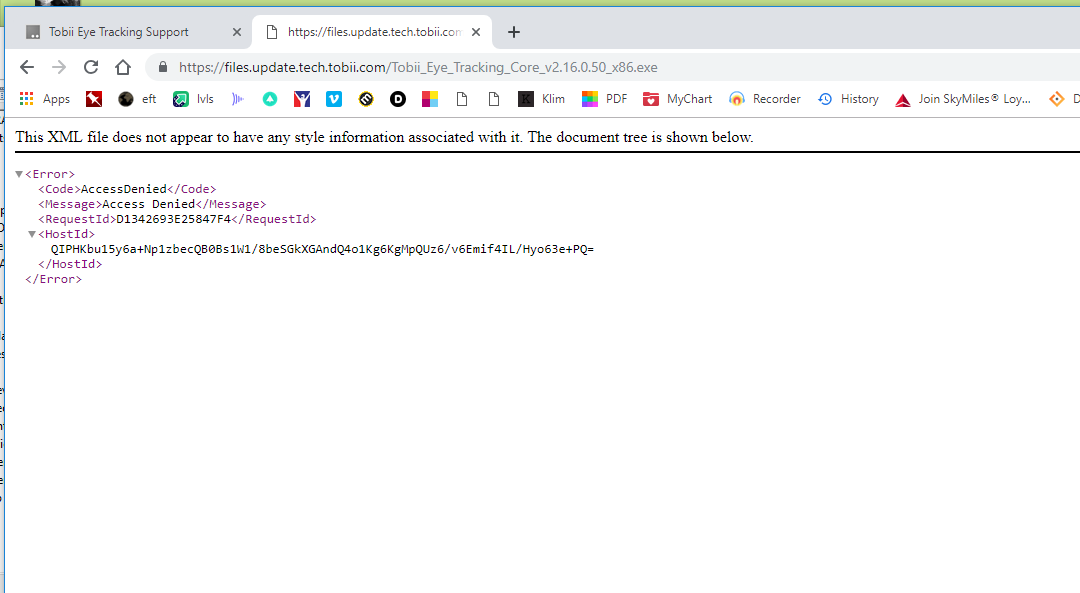Open the eft bookmark
The width and height of the screenshot is (1080, 593).
coord(137,99)
